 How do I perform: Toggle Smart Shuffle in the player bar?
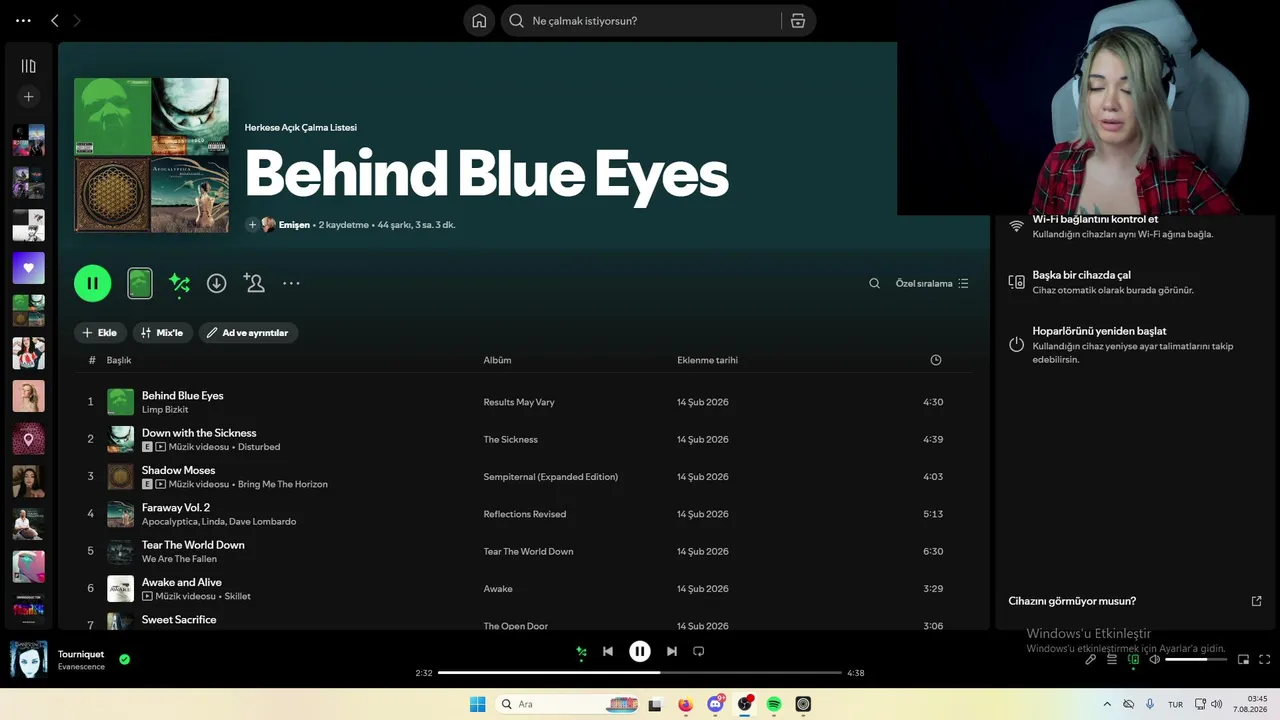click(581, 652)
